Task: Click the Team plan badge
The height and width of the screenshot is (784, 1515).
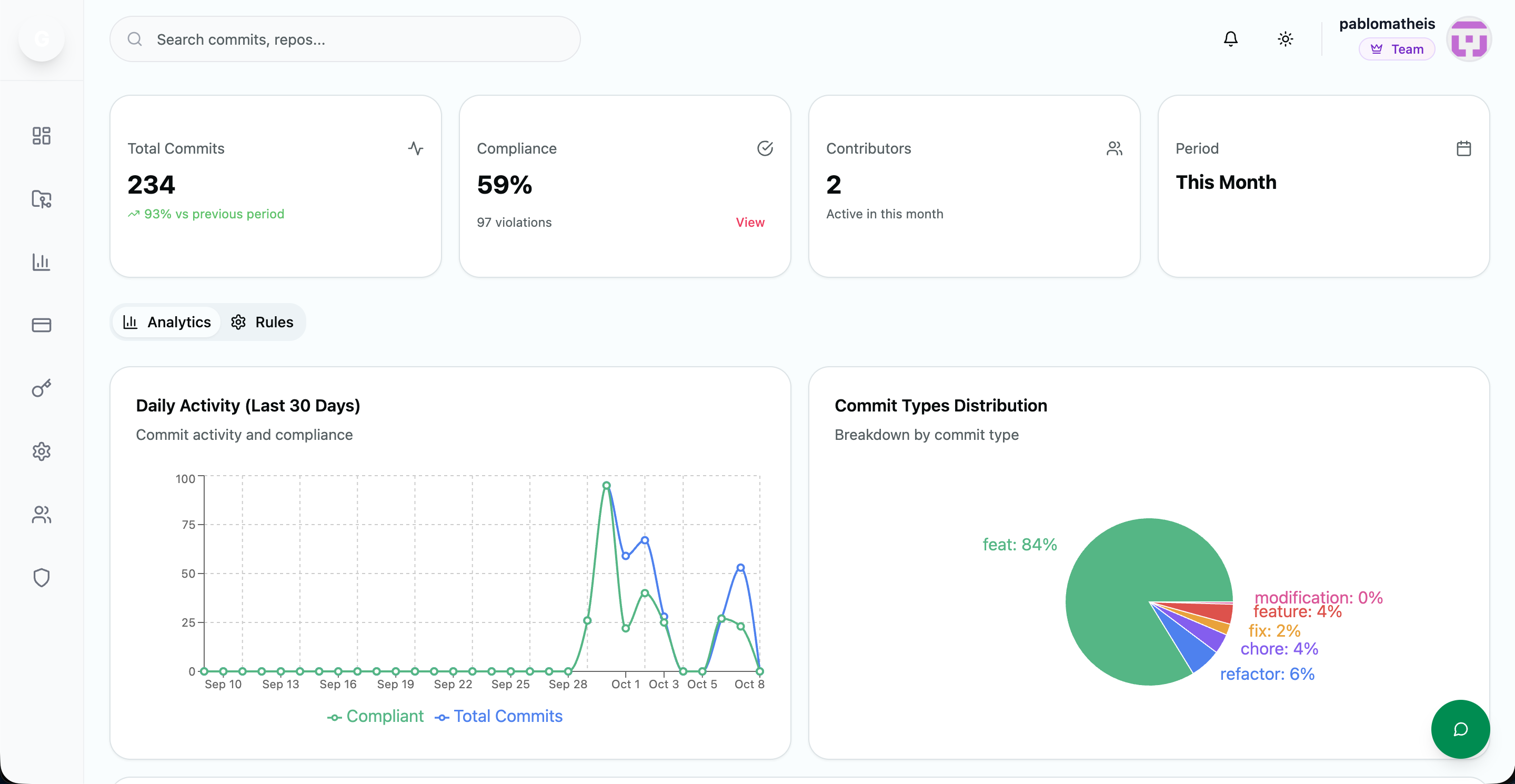Action: coord(1397,49)
